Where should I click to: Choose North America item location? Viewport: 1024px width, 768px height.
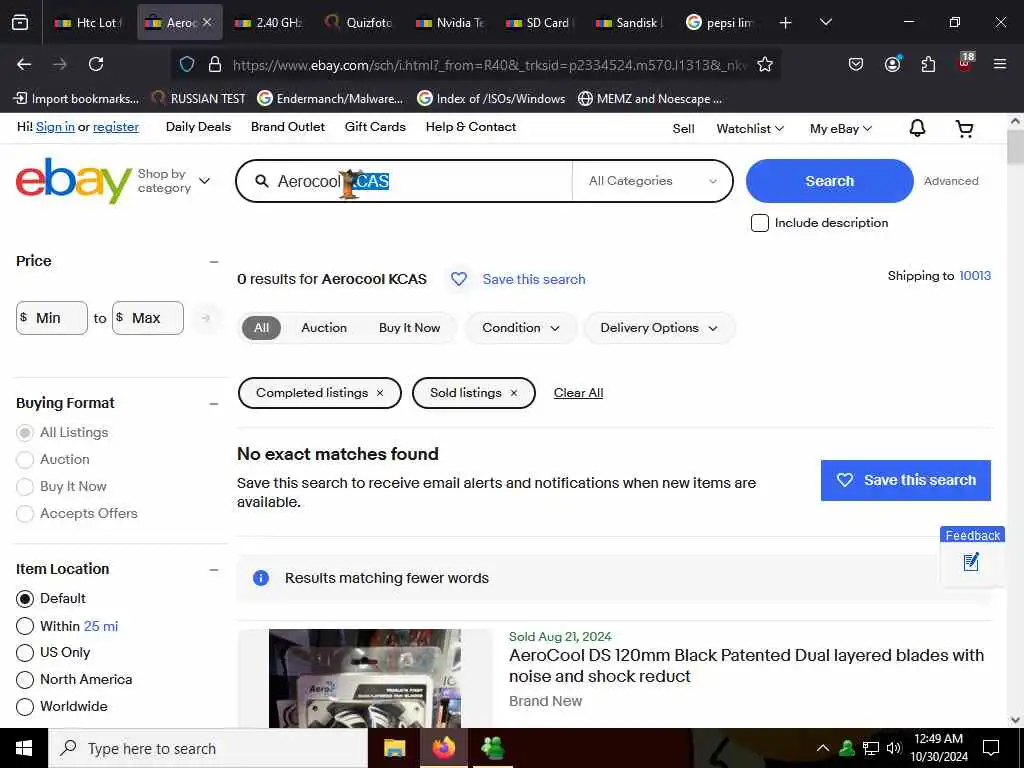coord(25,680)
